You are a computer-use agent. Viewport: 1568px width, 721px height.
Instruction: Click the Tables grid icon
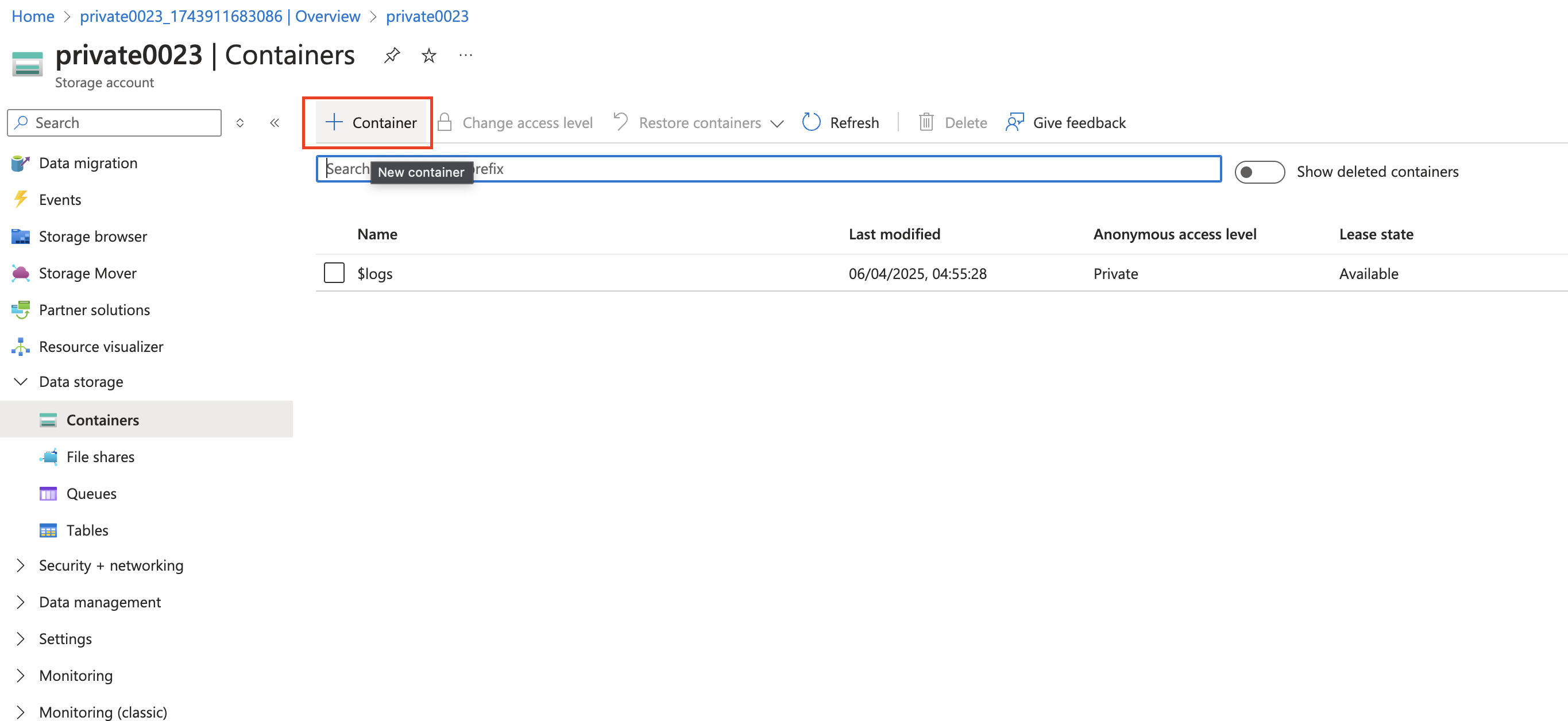pyautogui.click(x=48, y=530)
